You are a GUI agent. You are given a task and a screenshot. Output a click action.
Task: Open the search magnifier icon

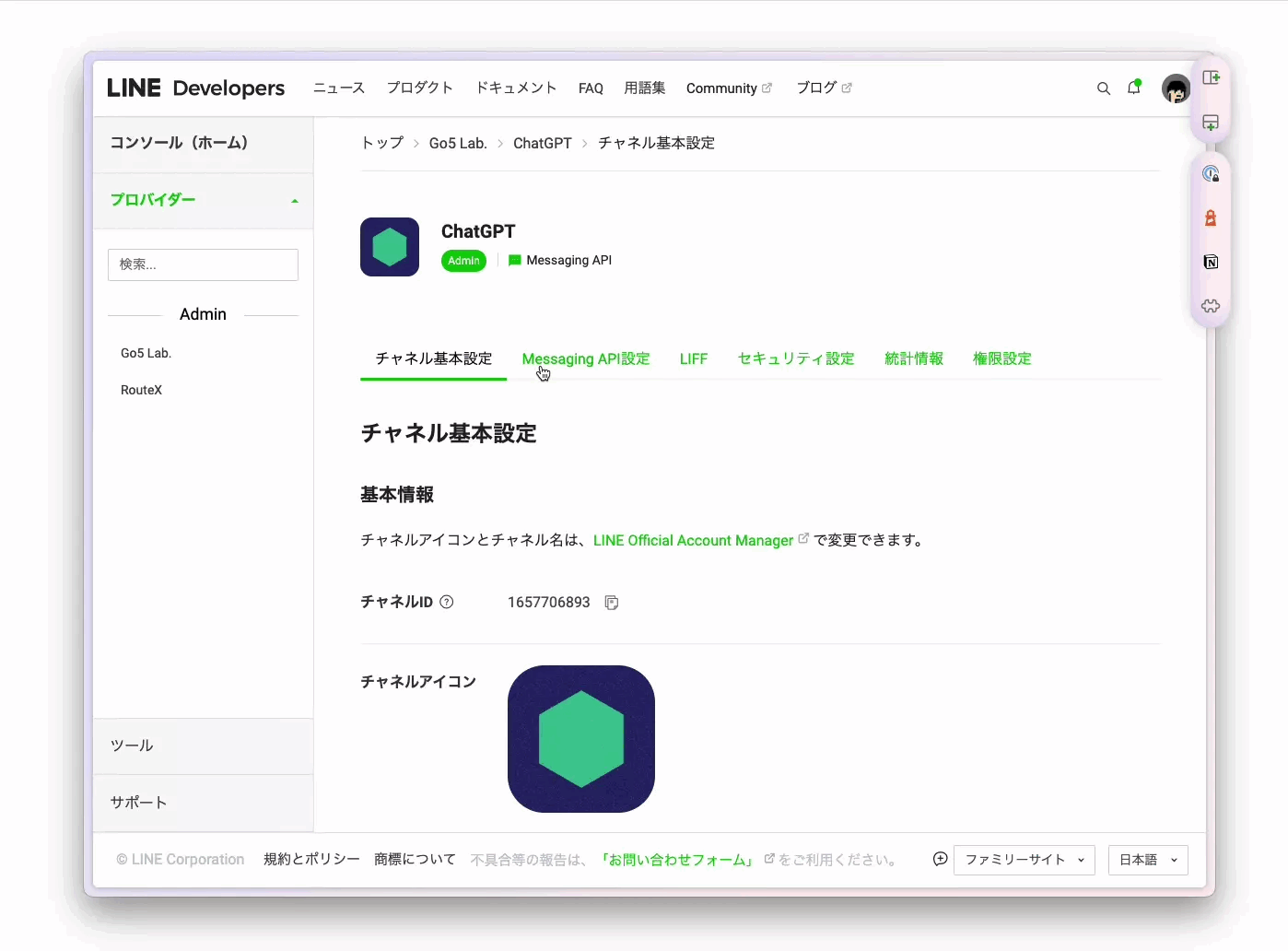click(x=1103, y=88)
